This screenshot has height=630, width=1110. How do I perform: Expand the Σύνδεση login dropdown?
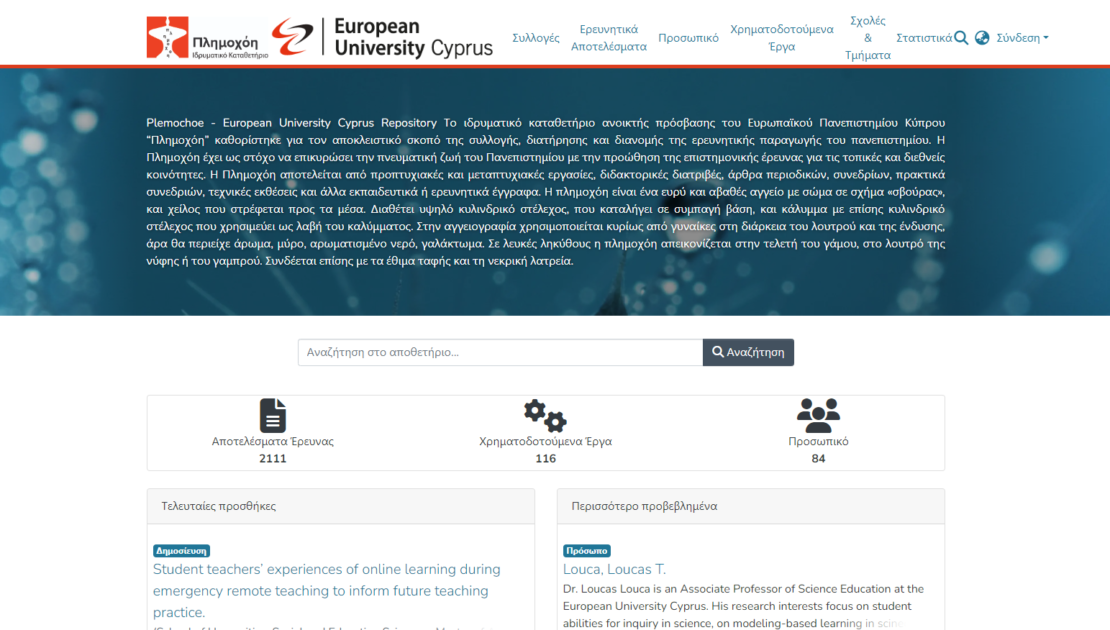point(1022,38)
